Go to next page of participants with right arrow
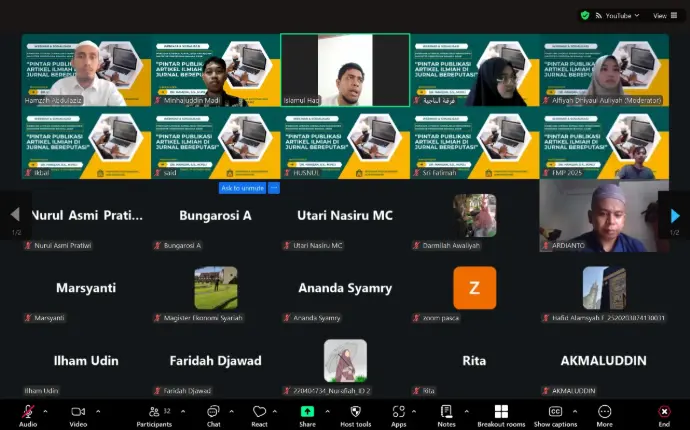690x430 pixels. tap(675, 215)
